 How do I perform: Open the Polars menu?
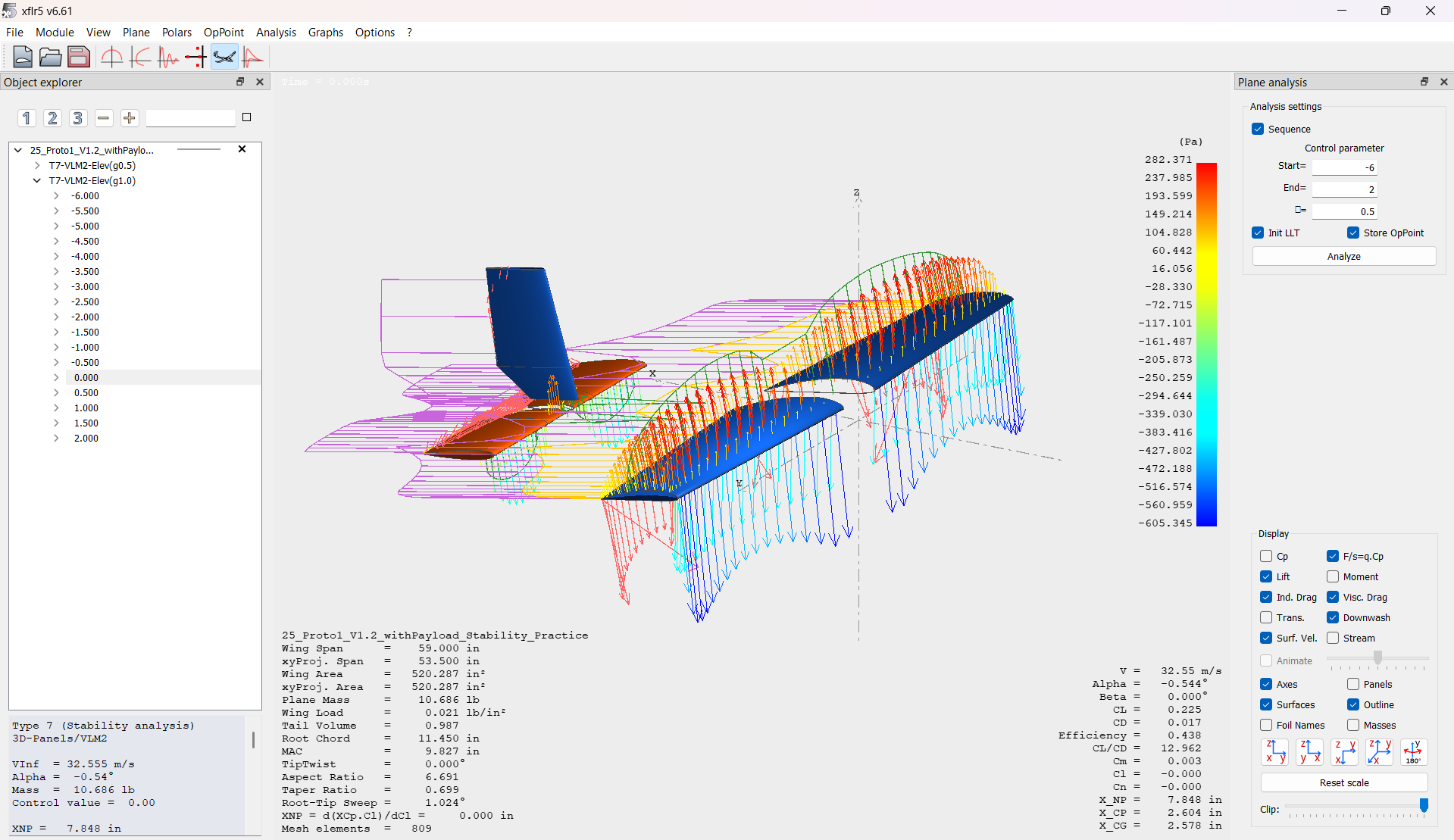[177, 32]
